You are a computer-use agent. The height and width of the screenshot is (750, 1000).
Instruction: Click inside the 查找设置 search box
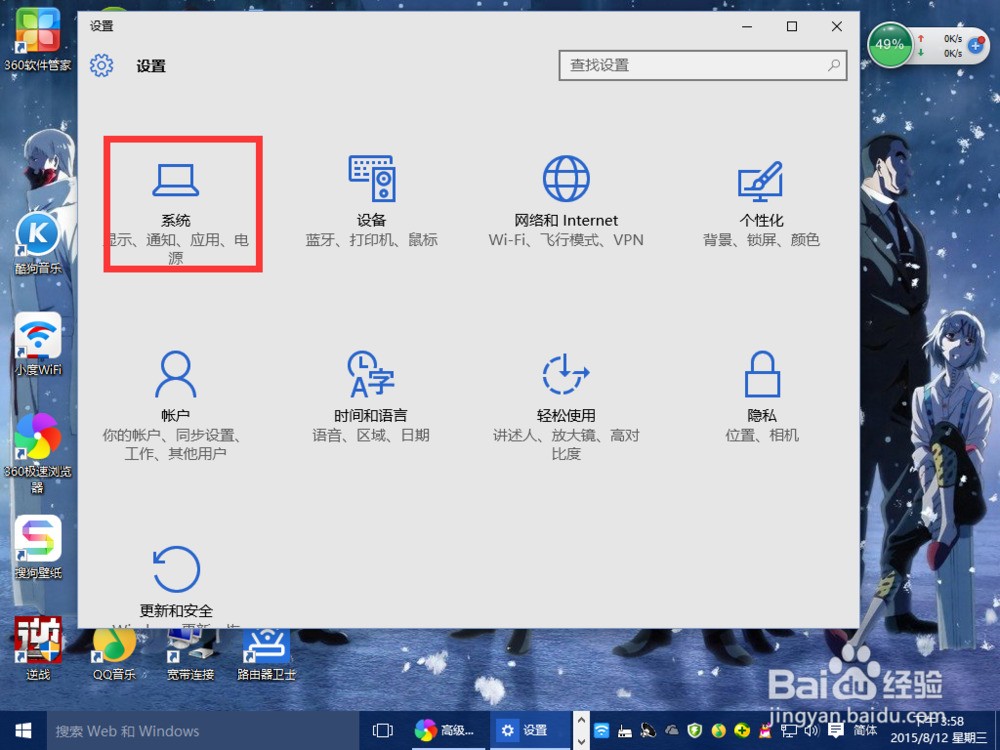point(700,66)
